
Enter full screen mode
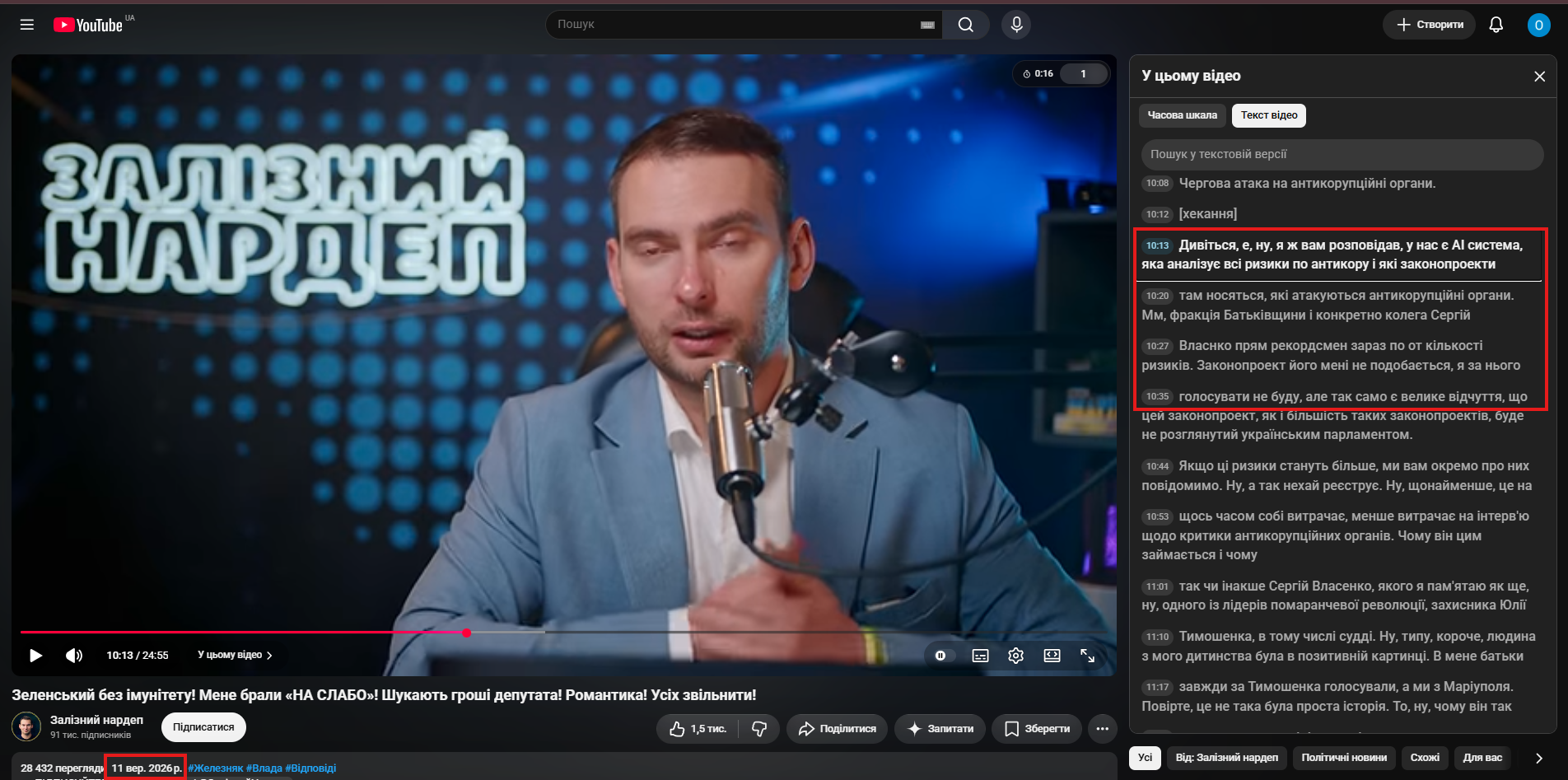[1088, 656]
